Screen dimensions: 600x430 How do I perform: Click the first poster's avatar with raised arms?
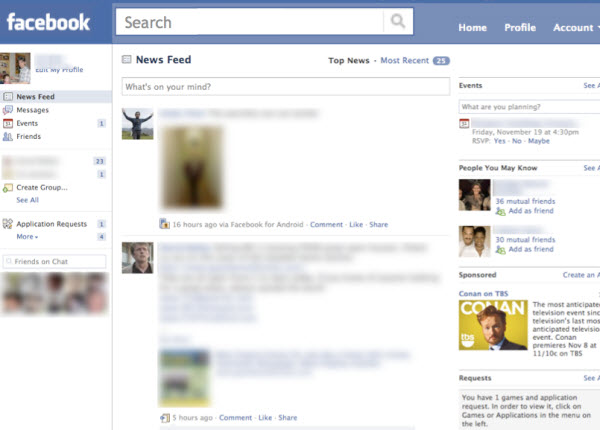(x=138, y=124)
